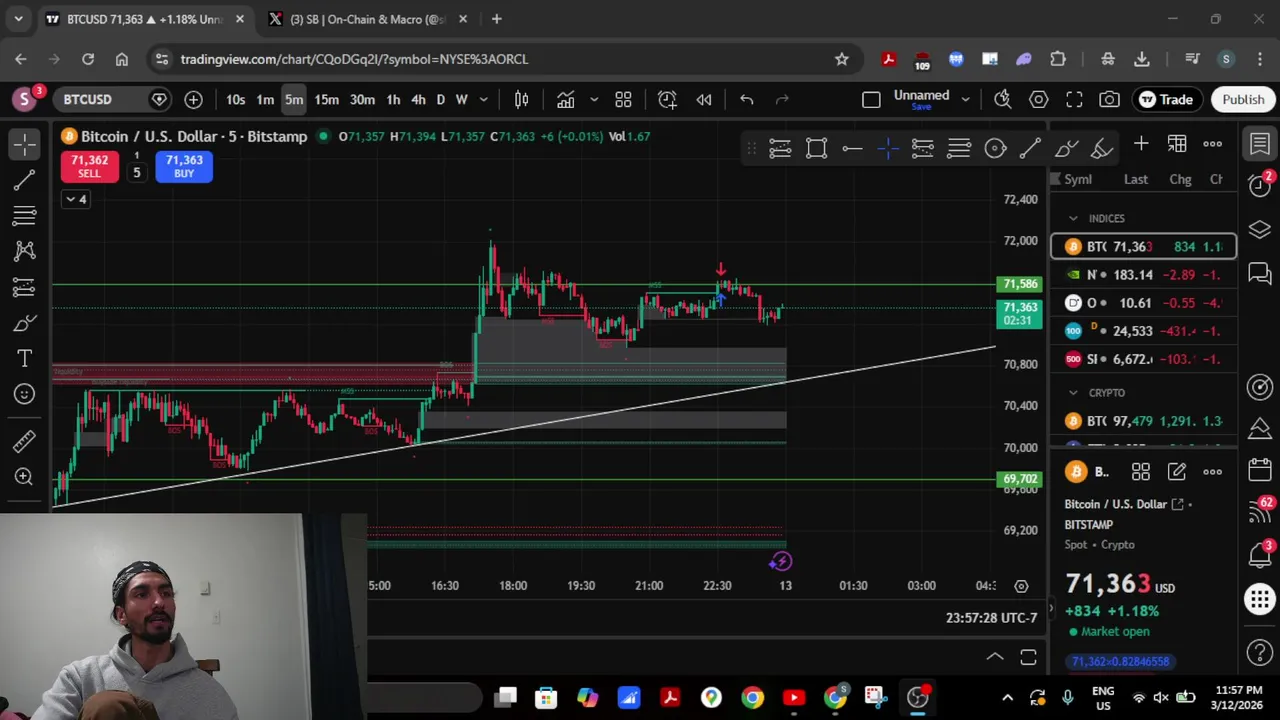
Task: Switch to the 1h timeframe
Action: coord(393,99)
